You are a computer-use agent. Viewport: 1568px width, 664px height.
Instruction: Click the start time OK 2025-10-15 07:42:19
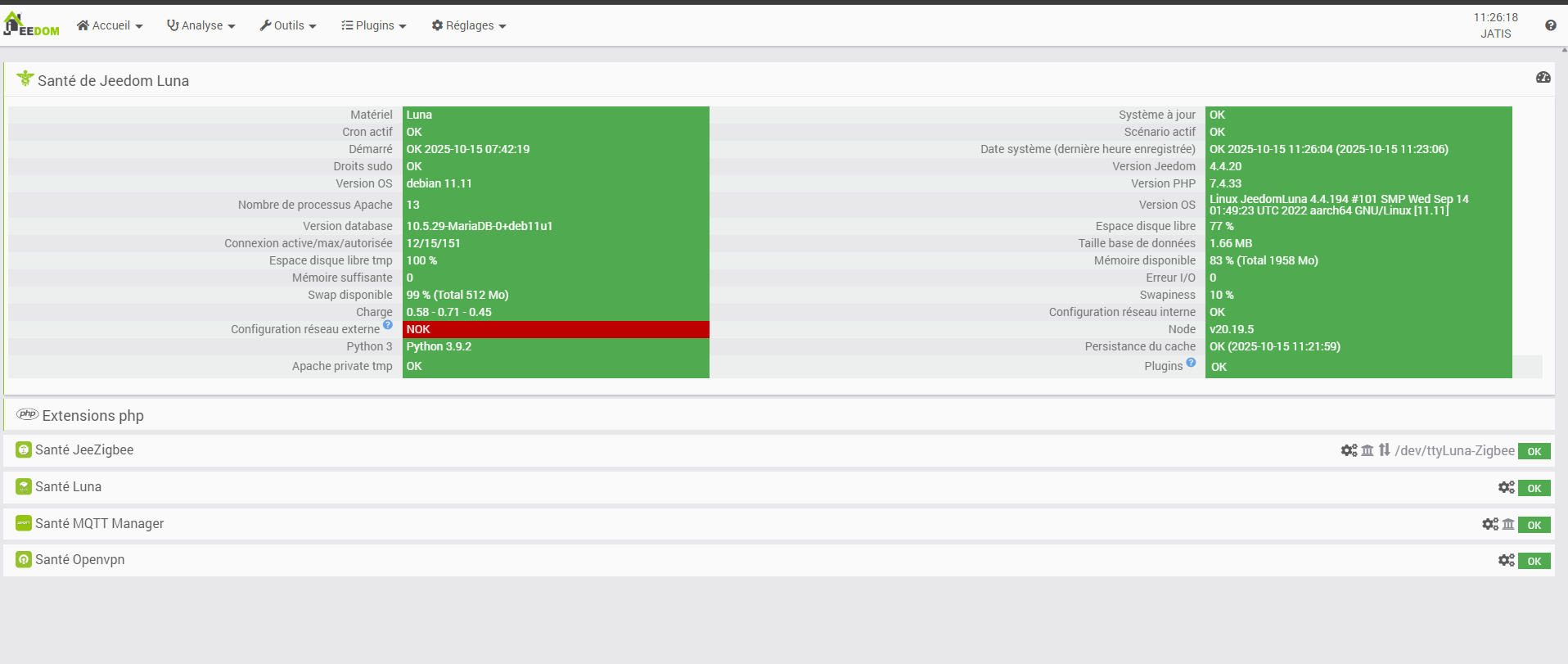[x=468, y=149]
